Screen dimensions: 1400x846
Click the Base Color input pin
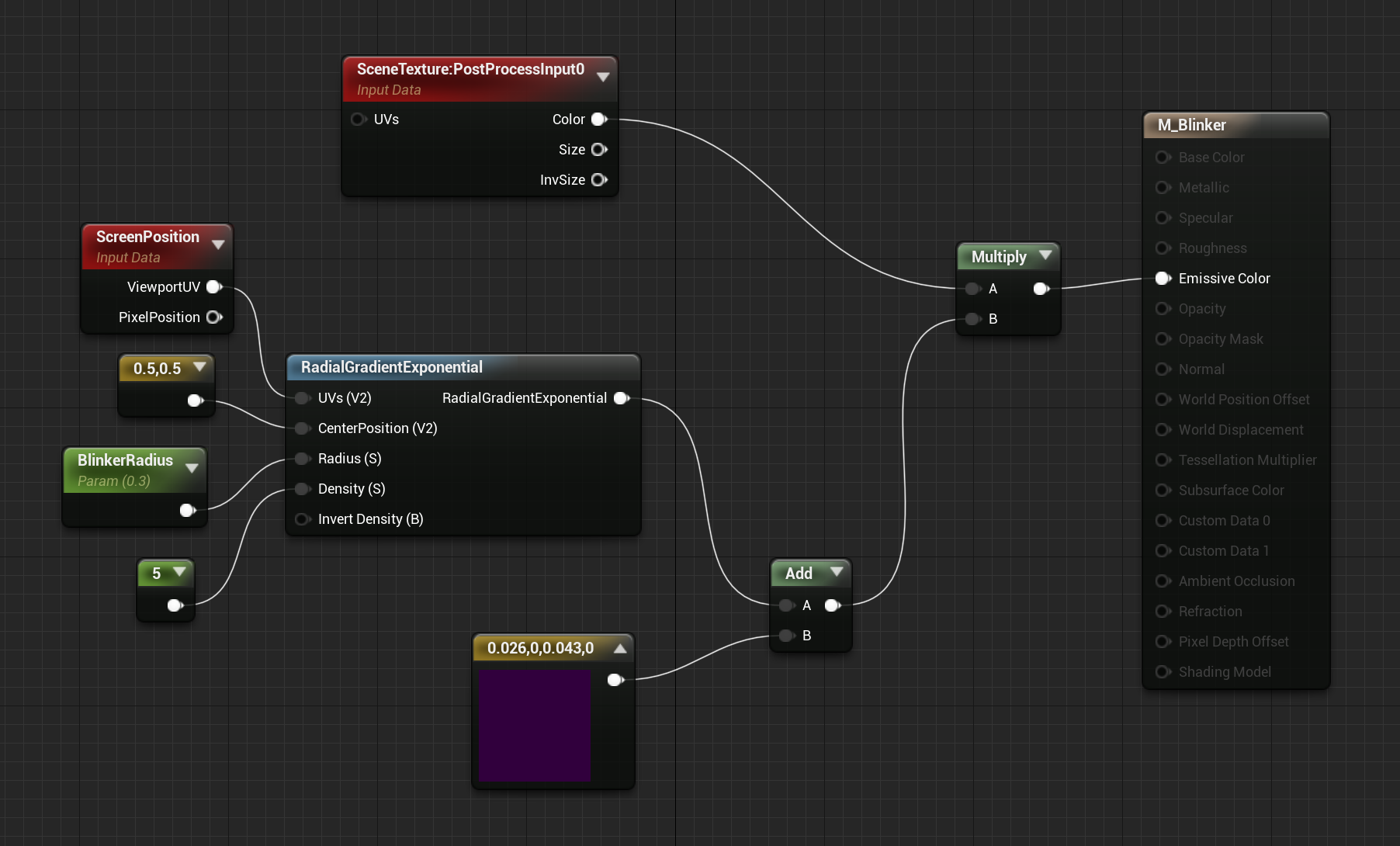pyautogui.click(x=1163, y=158)
